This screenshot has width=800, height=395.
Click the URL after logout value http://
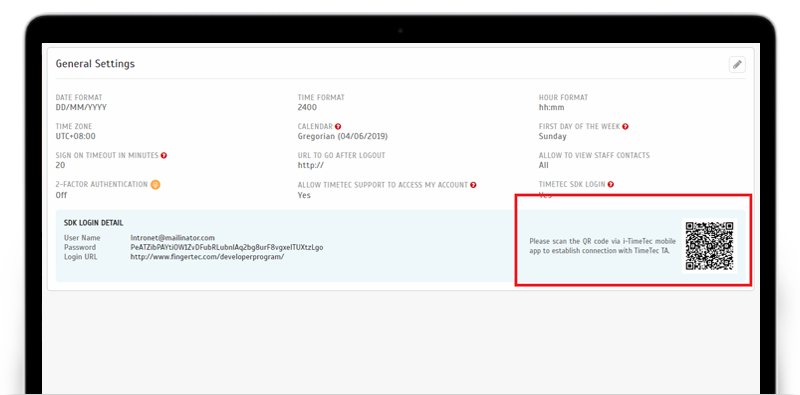point(311,165)
